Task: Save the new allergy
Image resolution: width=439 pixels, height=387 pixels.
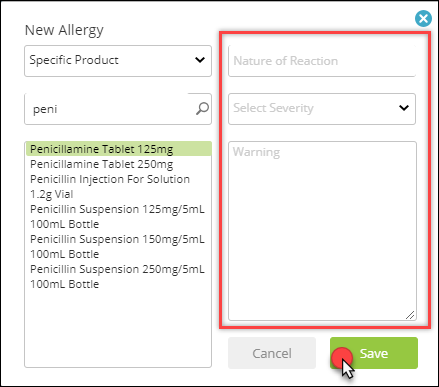Action: pos(374,353)
